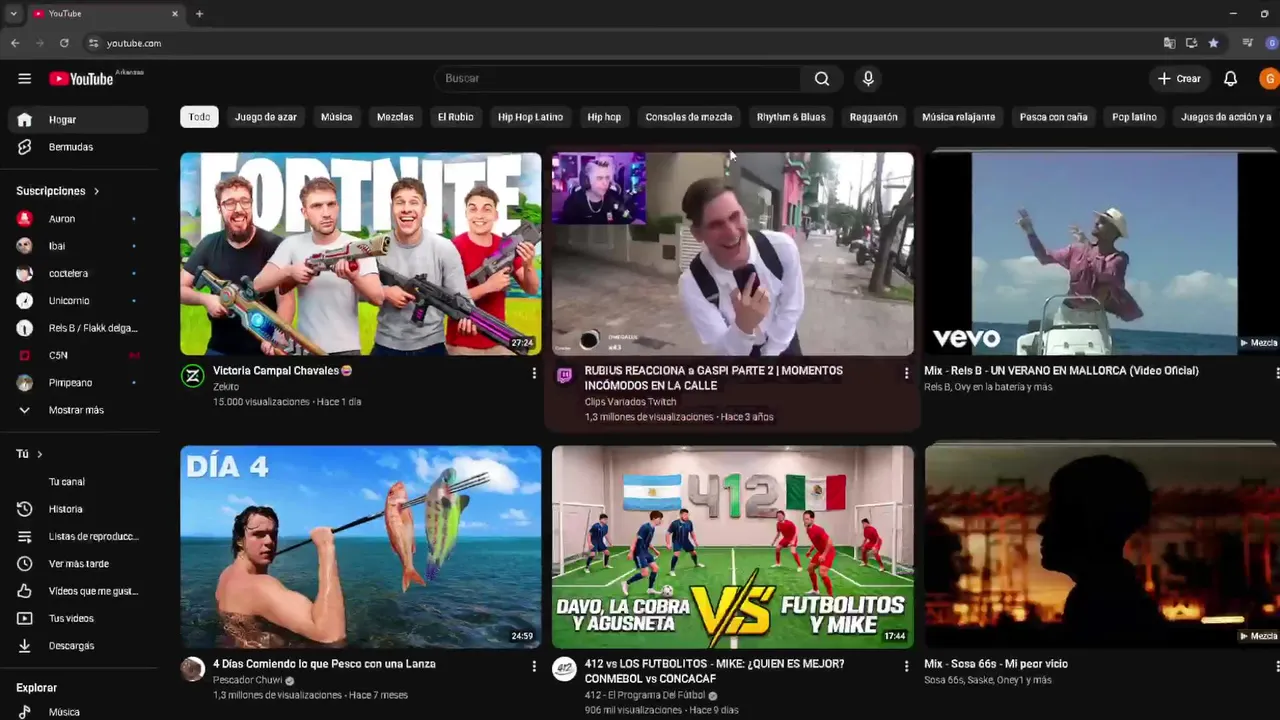The height and width of the screenshot is (720, 1280).
Task: Select the Hip Hop Latino chip
Action: (530, 117)
